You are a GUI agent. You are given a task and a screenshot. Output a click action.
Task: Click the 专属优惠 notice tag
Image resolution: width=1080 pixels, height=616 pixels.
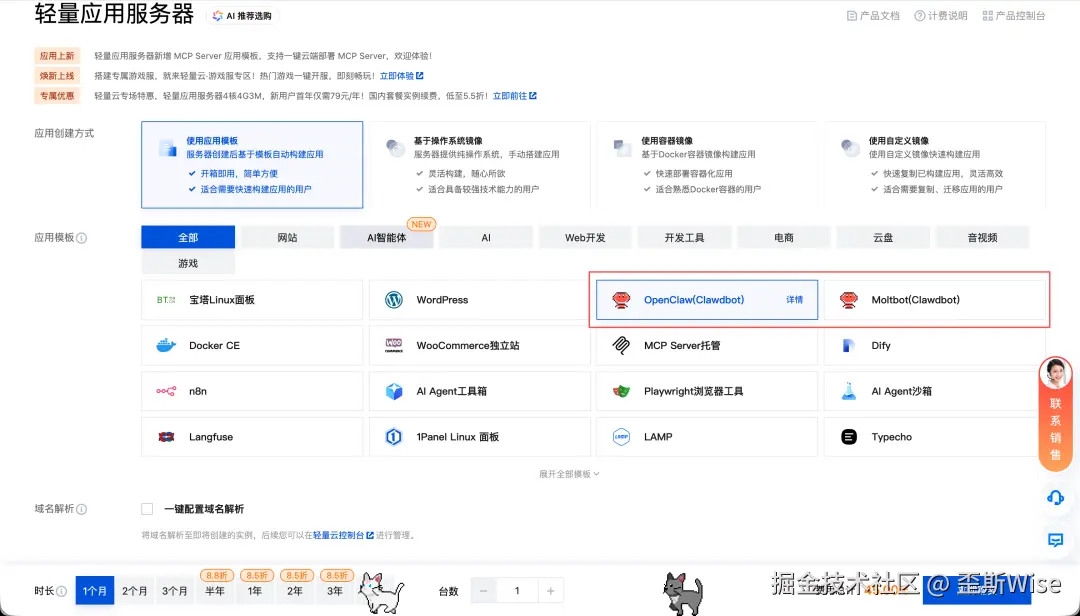(57, 96)
